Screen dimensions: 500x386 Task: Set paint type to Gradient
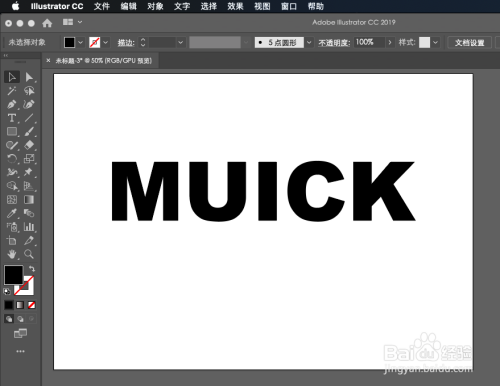pyautogui.click(x=20, y=305)
